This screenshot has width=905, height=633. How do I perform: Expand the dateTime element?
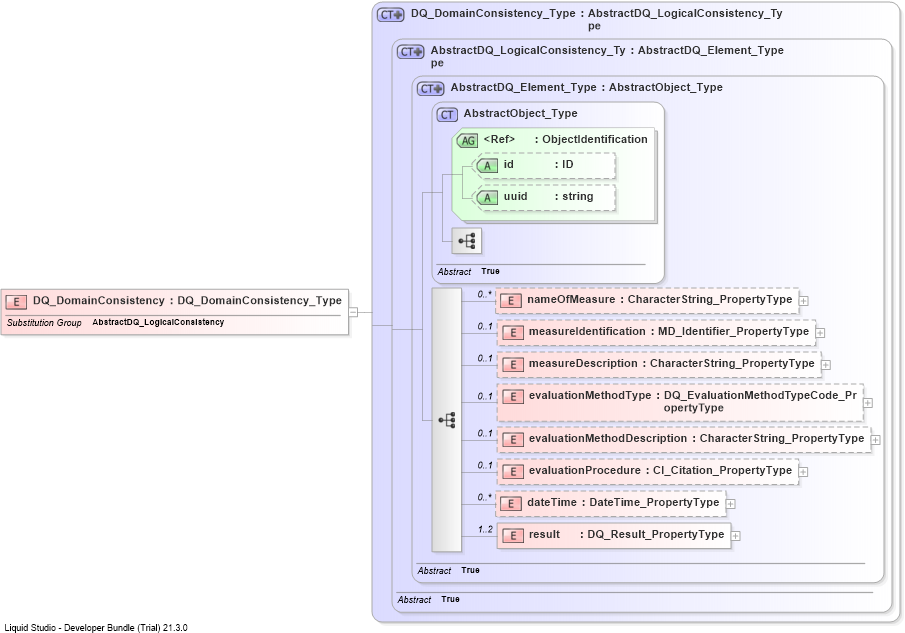[730, 504]
